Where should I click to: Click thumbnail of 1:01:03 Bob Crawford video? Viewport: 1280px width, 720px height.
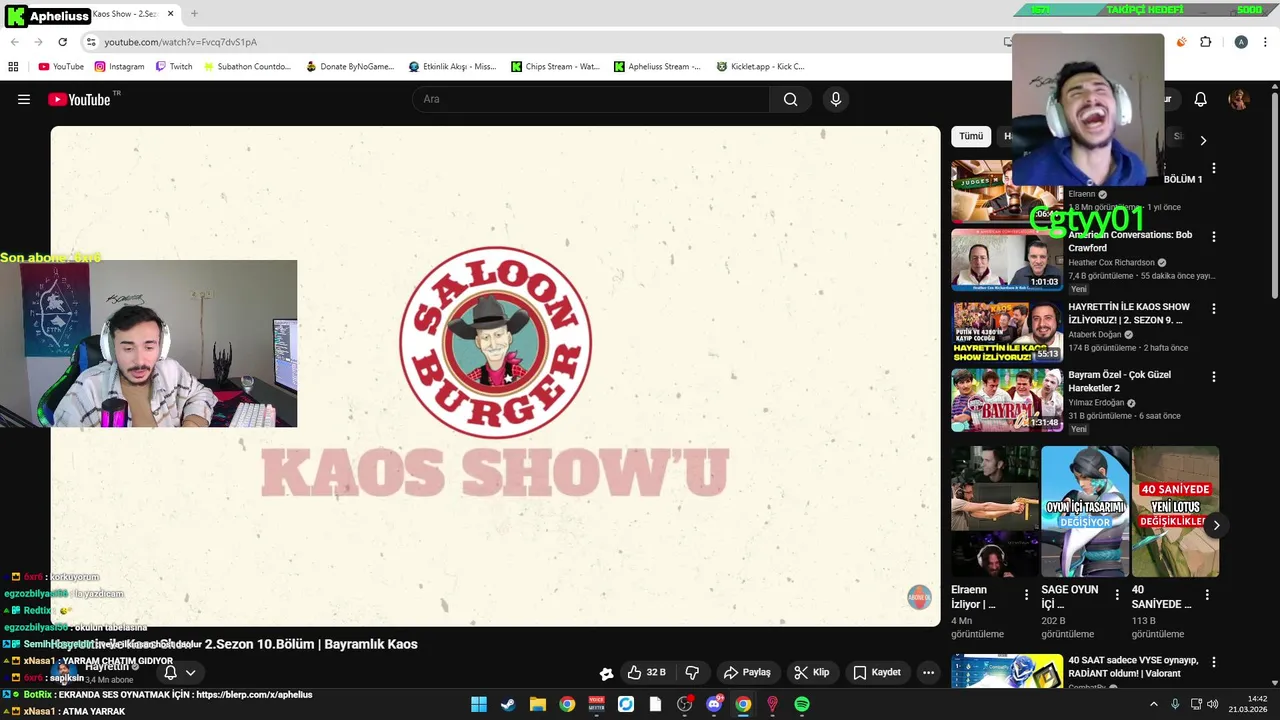coord(1007,260)
